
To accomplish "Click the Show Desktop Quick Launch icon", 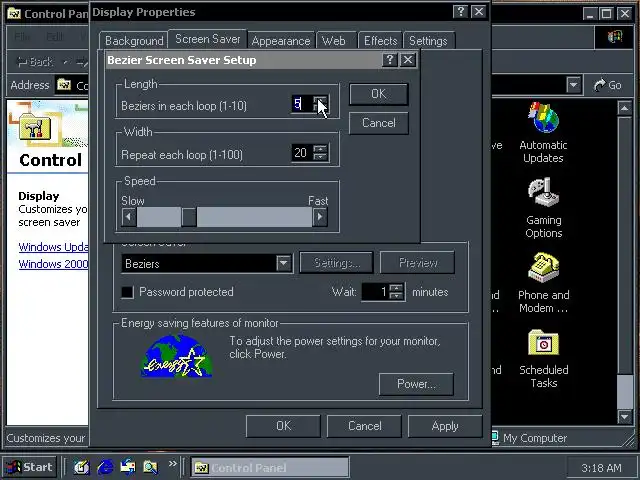I will pos(82,467).
